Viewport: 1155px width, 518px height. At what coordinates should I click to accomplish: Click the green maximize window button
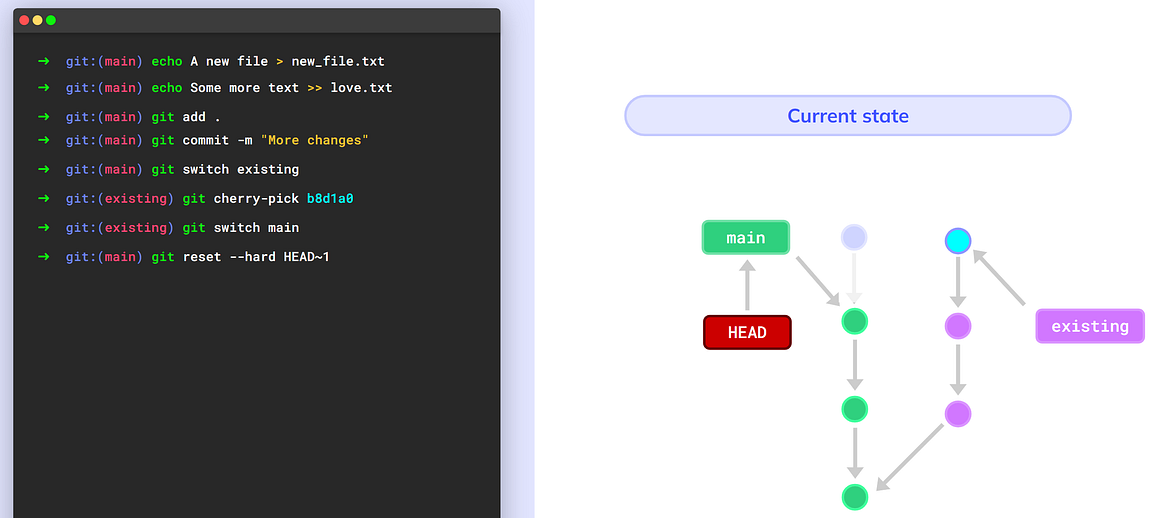pyautogui.click(x=51, y=20)
